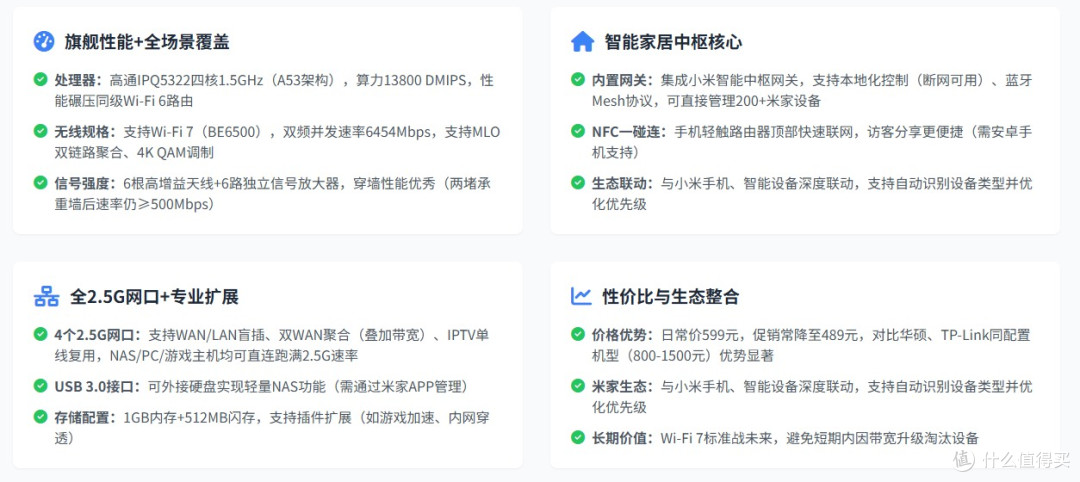
Task: Click the bold label 价格优势
Action: click(x=622, y=335)
